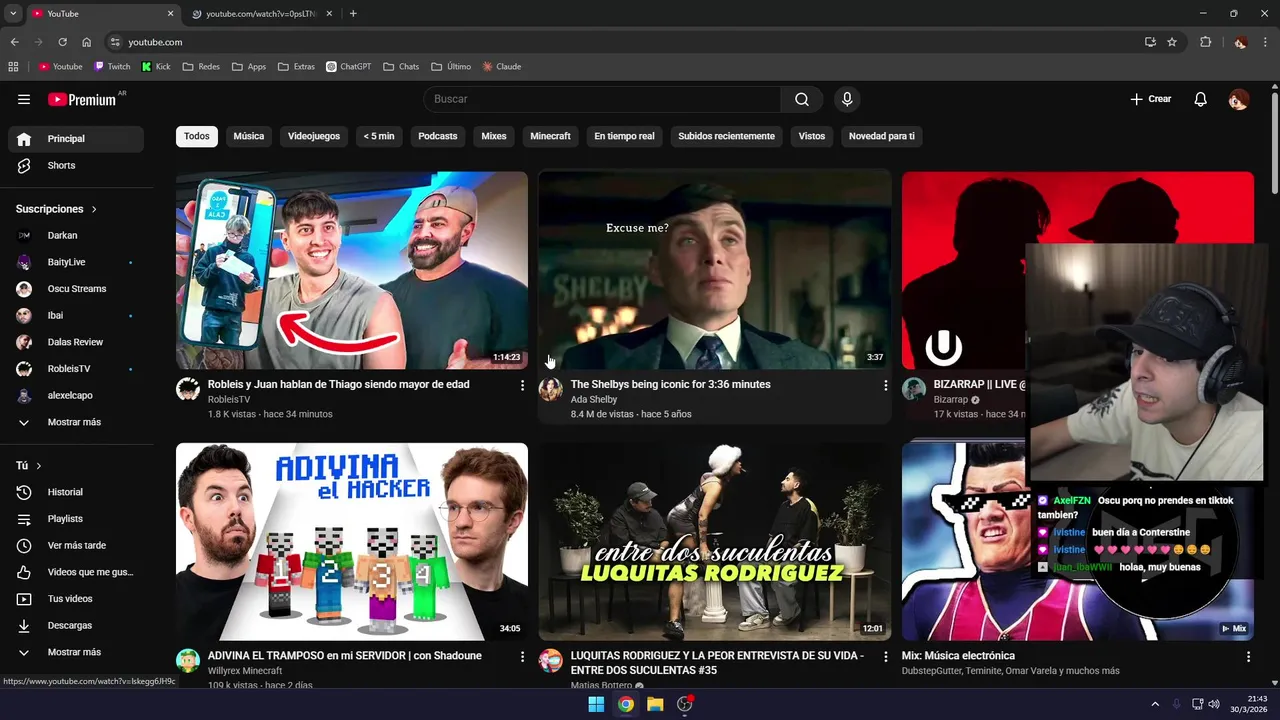This screenshot has height=720, width=1280.
Task: Open Shorts in the sidebar
Action: click(76, 165)
